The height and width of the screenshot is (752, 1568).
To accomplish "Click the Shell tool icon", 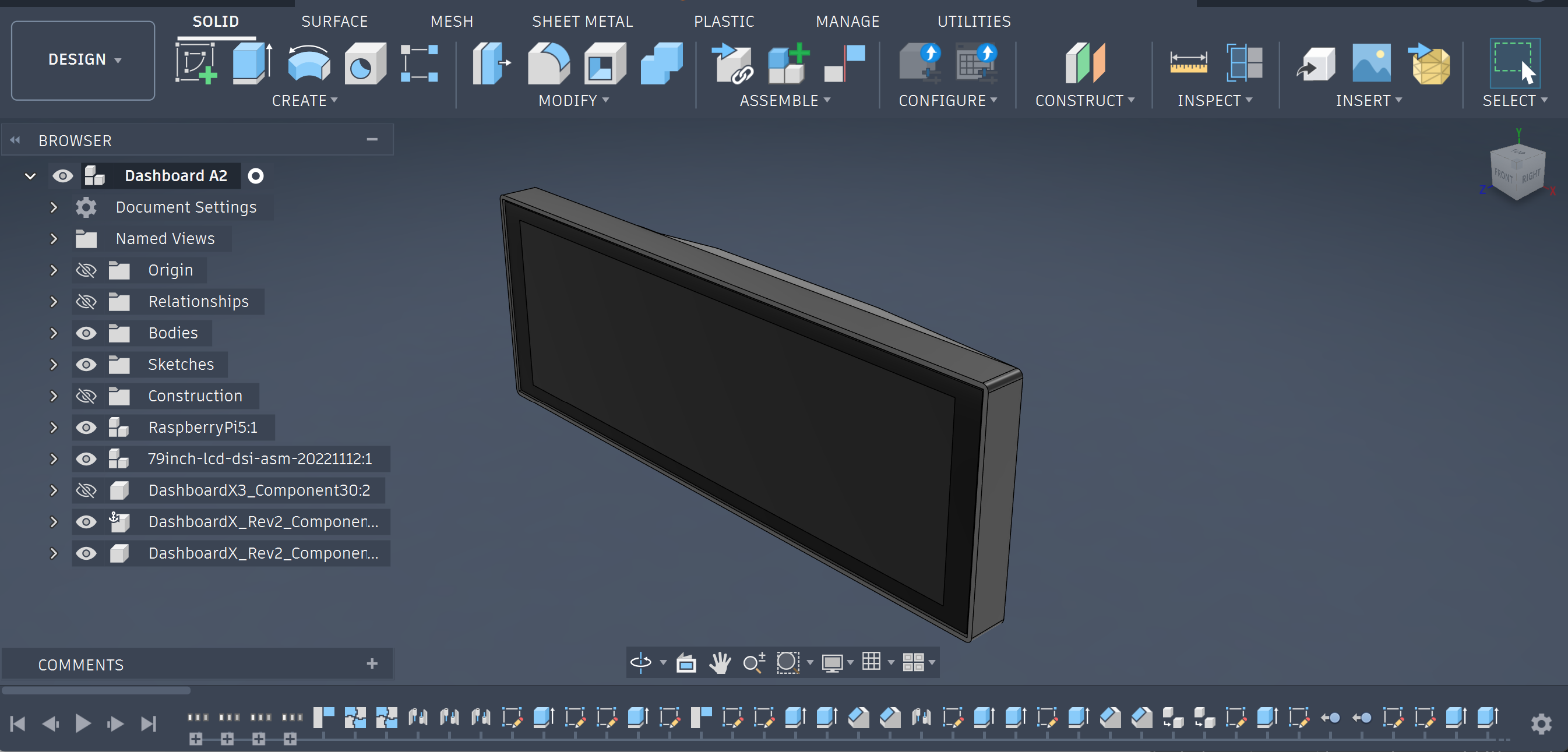I will pos(604,63).
